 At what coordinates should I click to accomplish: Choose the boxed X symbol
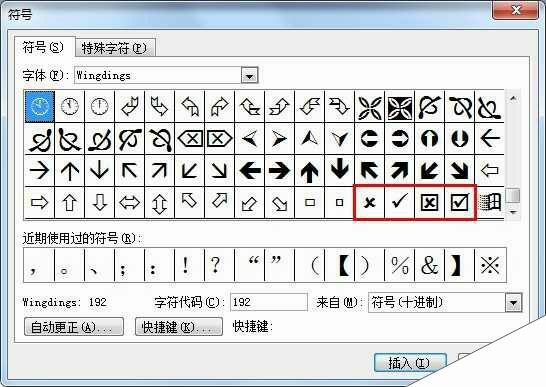pos(429,202)
